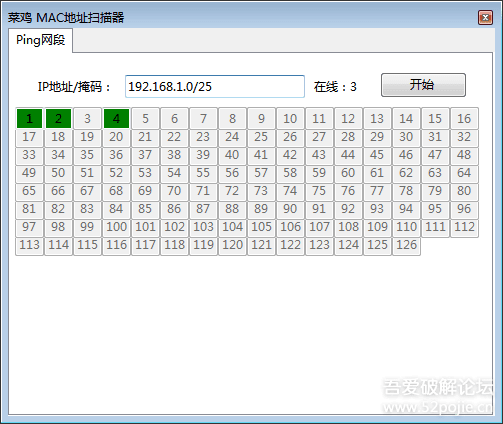Click the green online host cell 1
503x424 pixels.
[29, 118]
